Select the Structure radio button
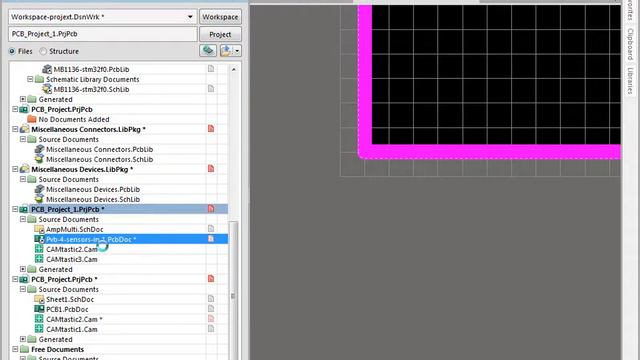The width and height of the screenshot is (640, 360). point(43,51)
